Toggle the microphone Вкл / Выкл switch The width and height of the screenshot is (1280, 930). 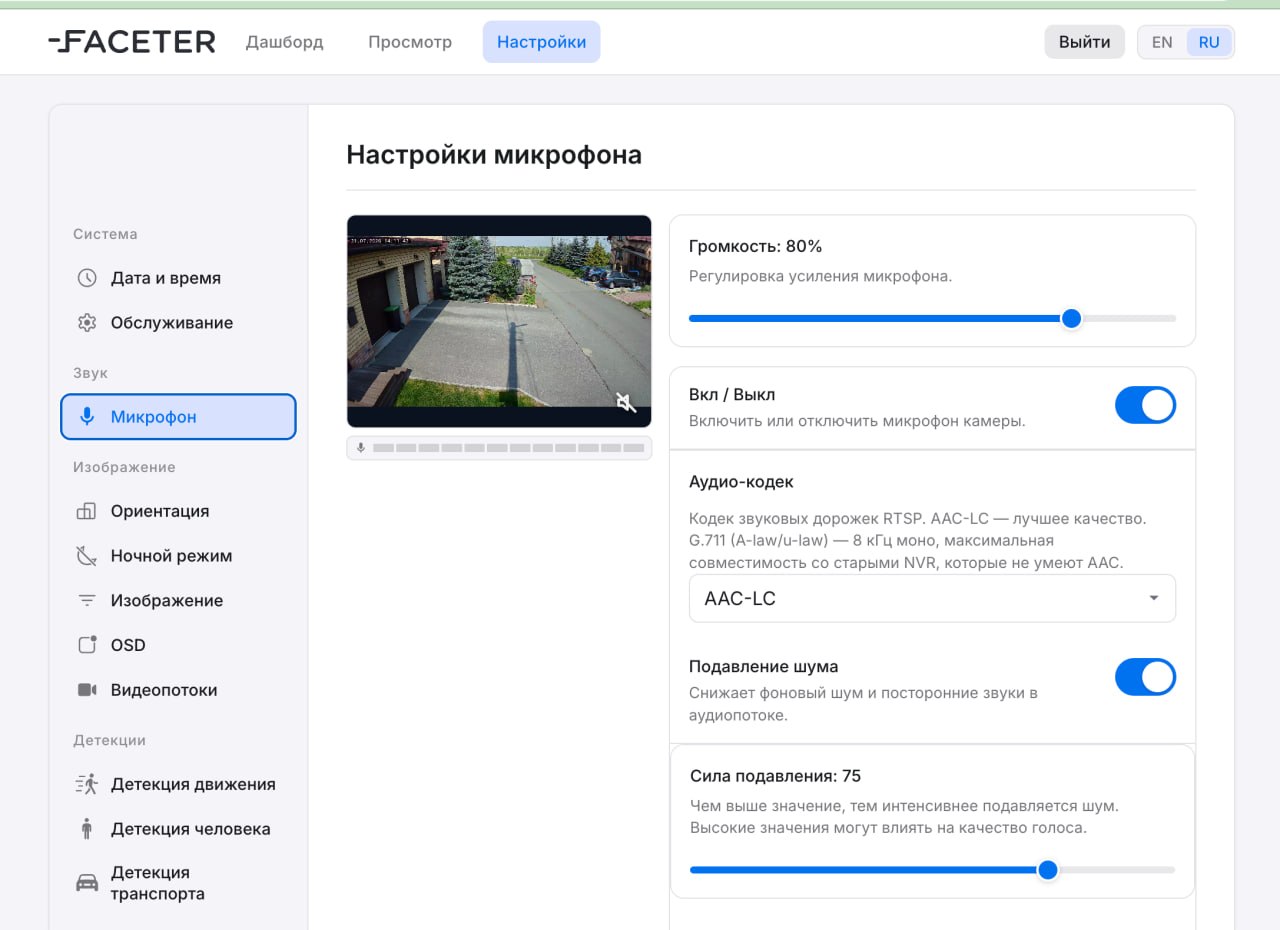click(x=1145, y=406)
